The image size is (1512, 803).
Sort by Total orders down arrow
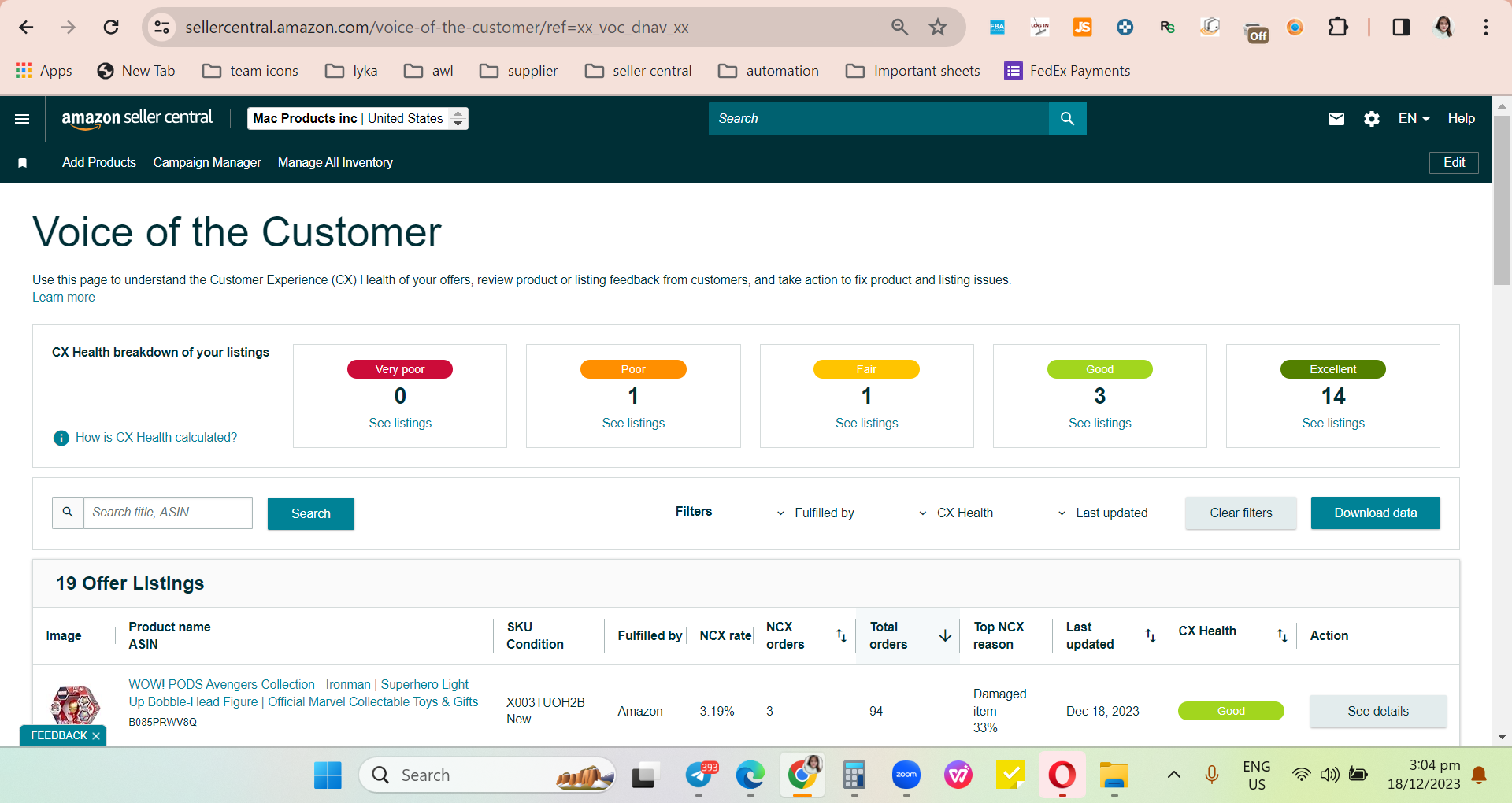click(x=945, y=635)
